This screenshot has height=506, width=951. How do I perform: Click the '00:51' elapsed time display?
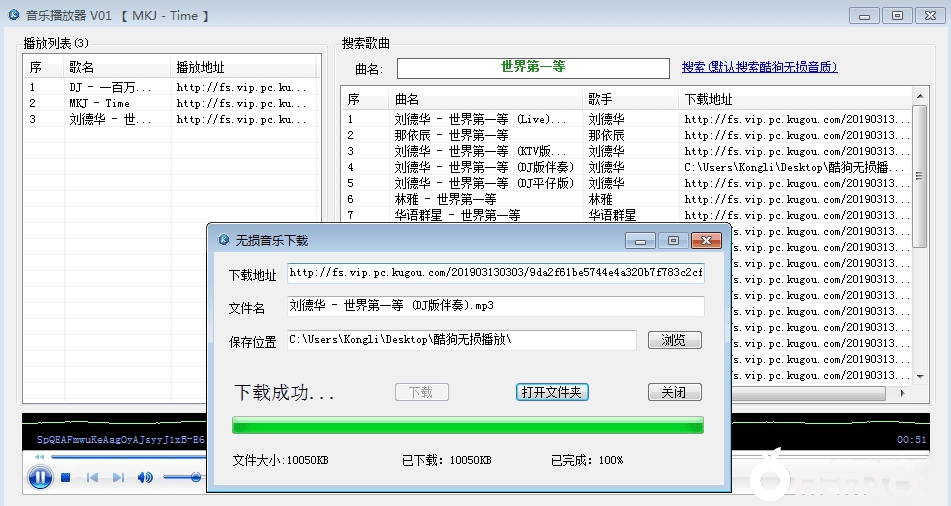coord(912,440)
